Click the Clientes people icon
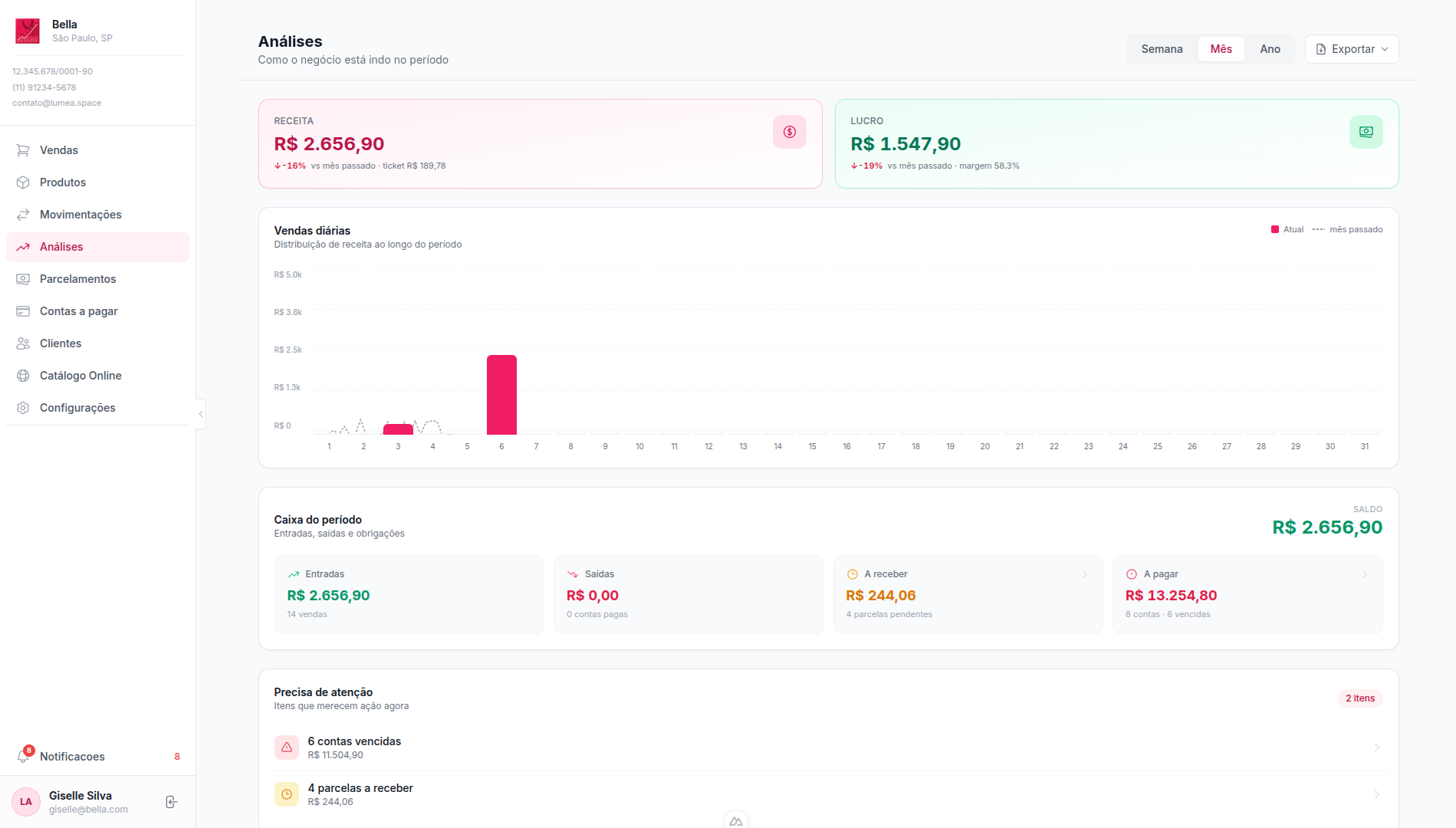 click(23, 343)
